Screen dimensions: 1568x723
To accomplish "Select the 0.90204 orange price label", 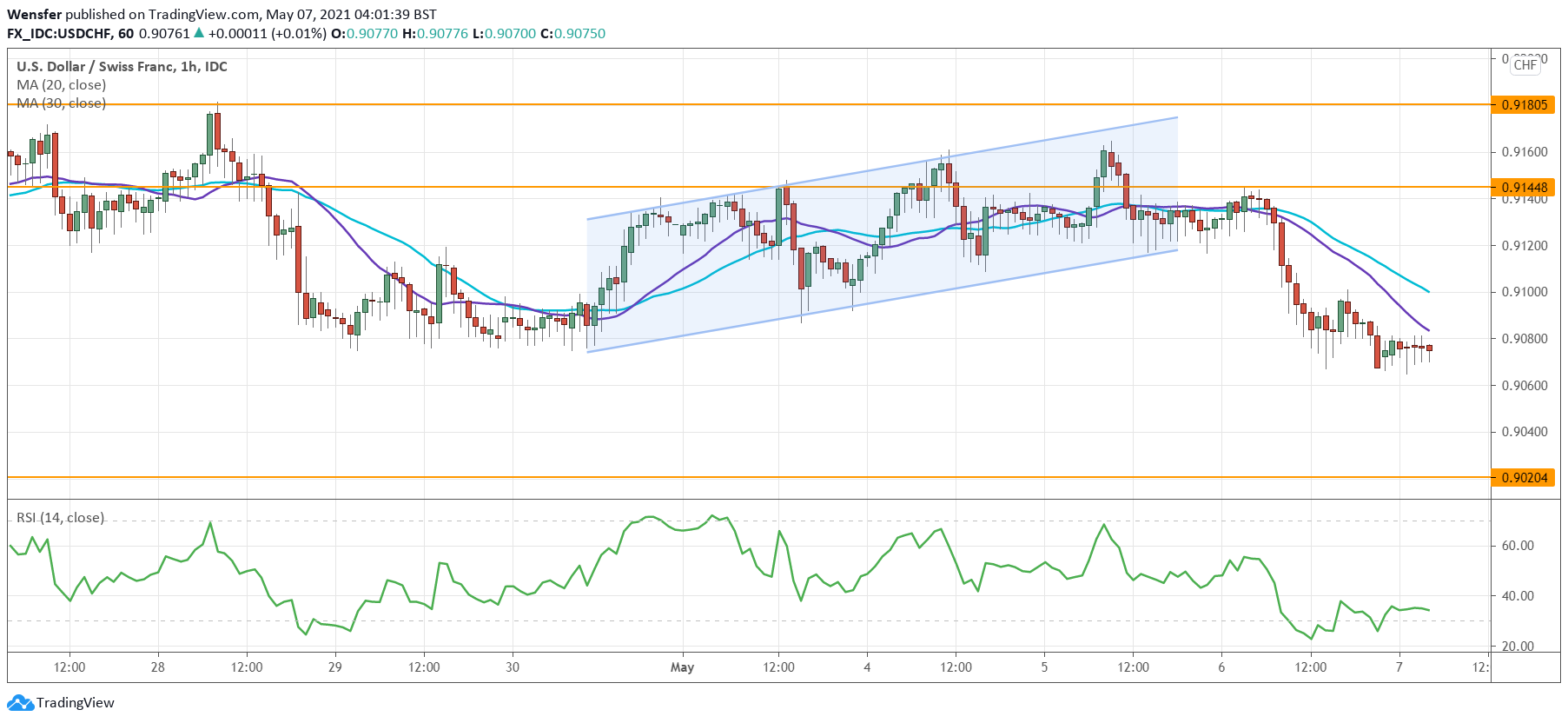I will 1525,477.
